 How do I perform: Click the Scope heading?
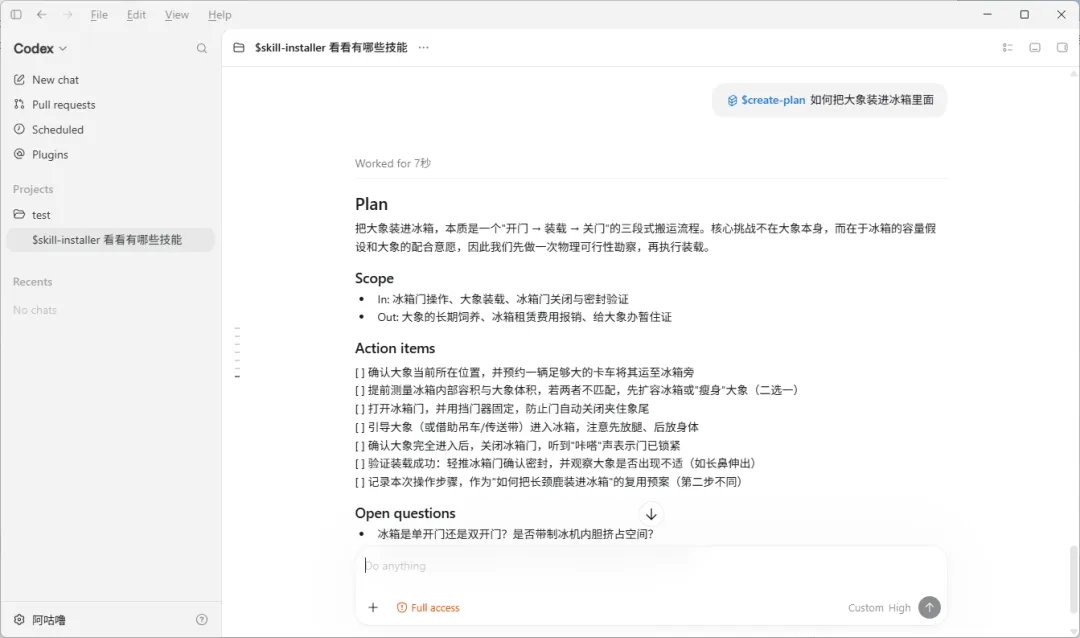[374, 278]
